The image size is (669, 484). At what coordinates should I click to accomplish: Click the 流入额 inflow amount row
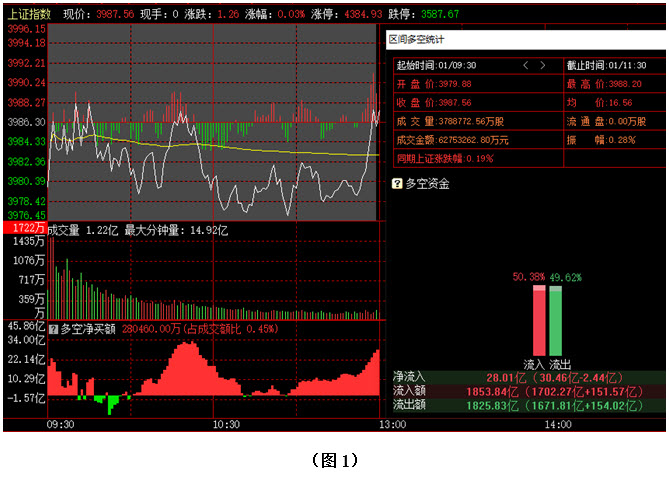tap(529, 391)
